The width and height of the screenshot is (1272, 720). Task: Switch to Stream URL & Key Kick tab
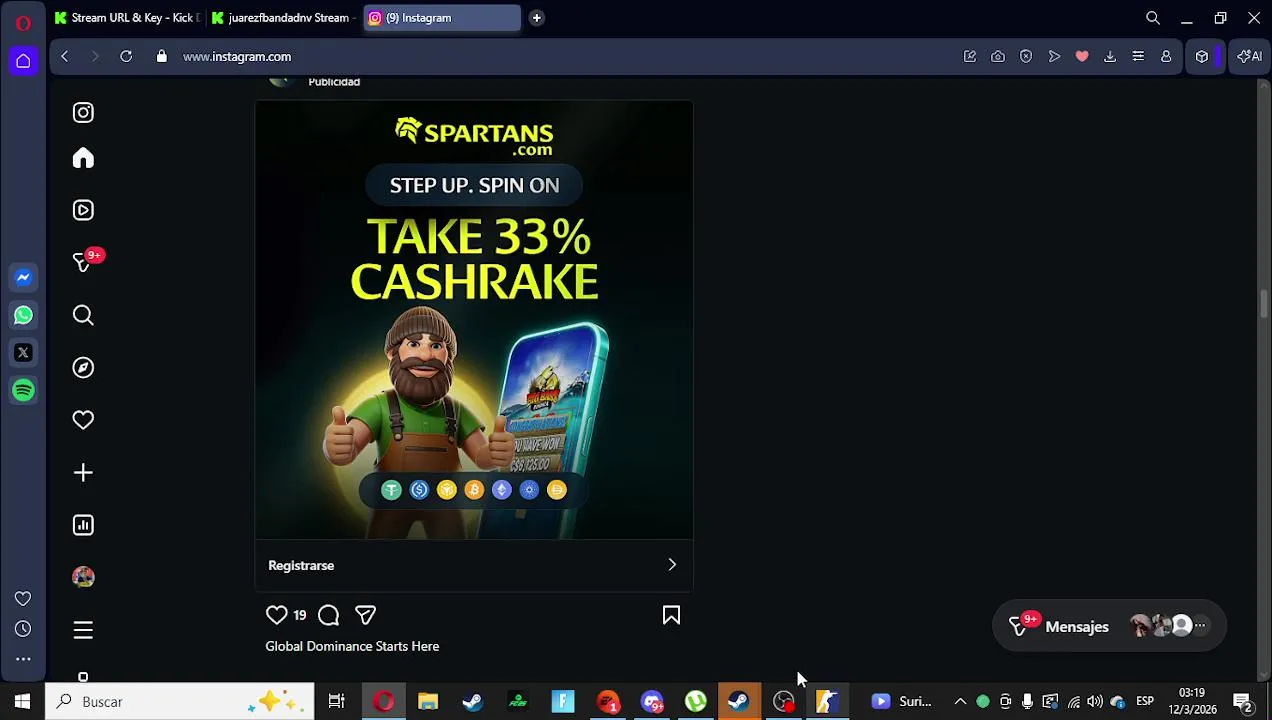[x=127, y=17]
